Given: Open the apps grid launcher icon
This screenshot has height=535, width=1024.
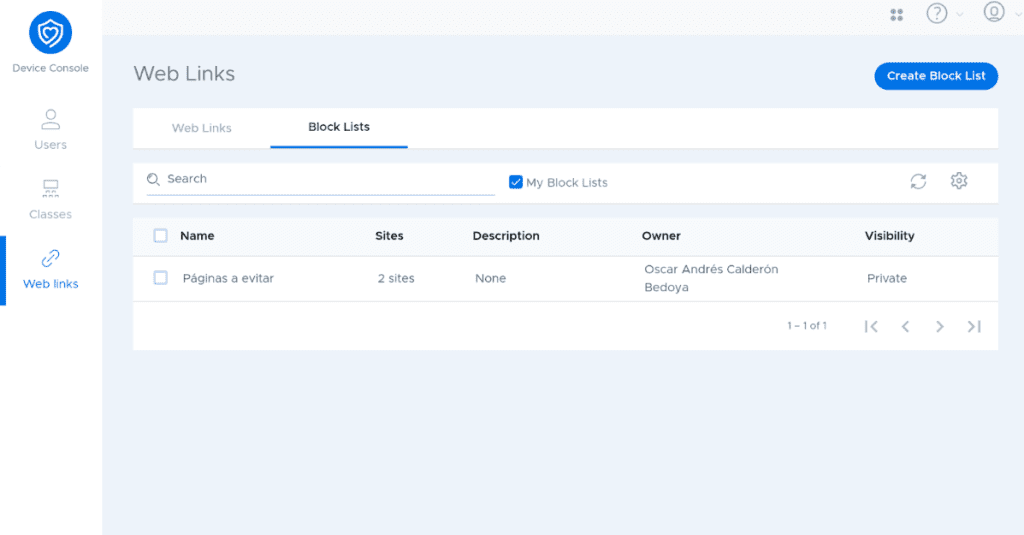Looking at the screenshot, I should pyautogui.click(x=896, y=14).
